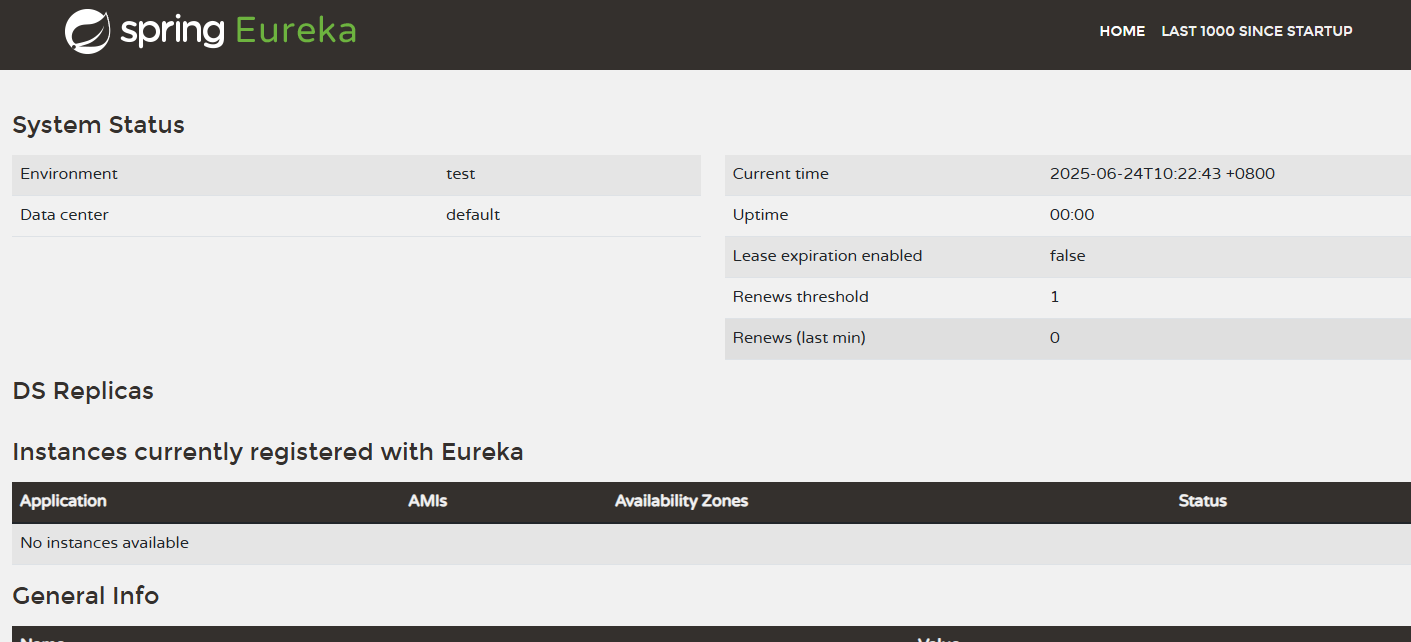Click the Current time label
This screenshot has width=1411, height=642.
[x=781, y=174]
